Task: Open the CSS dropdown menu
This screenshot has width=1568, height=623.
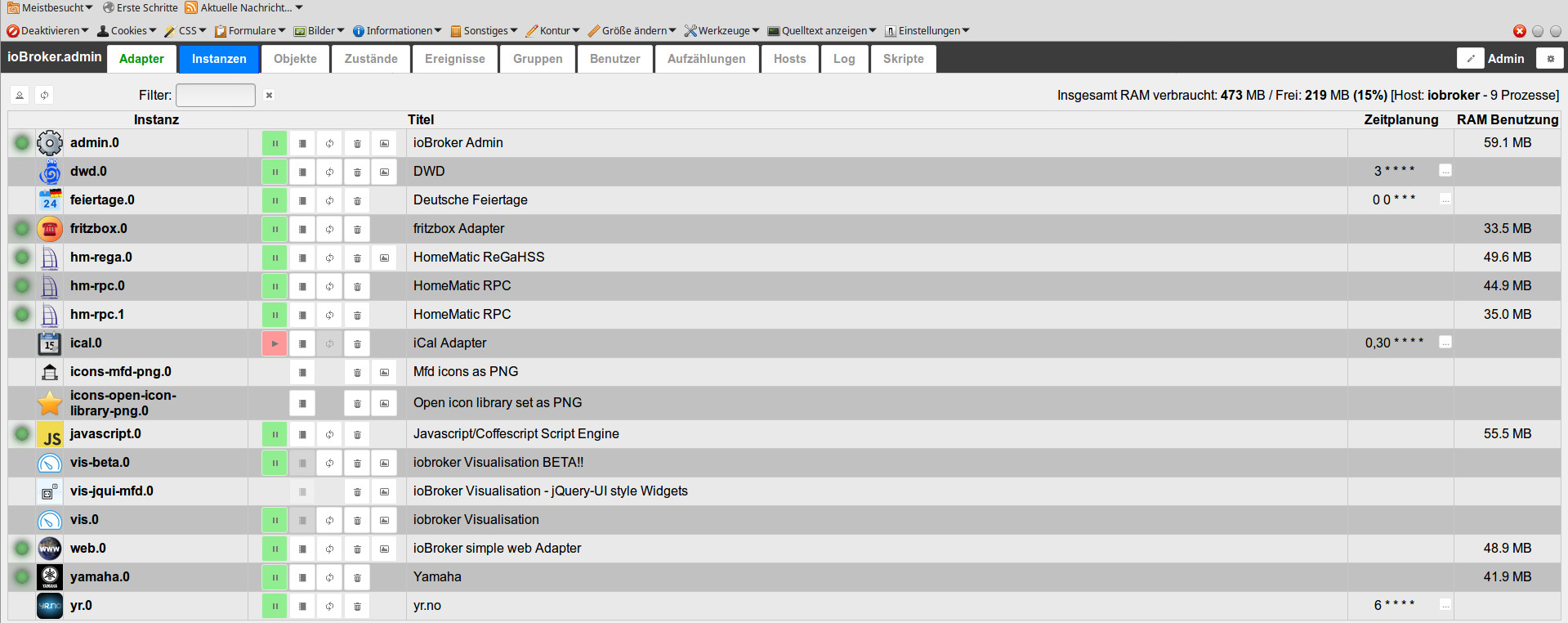Action: [185, 31]
